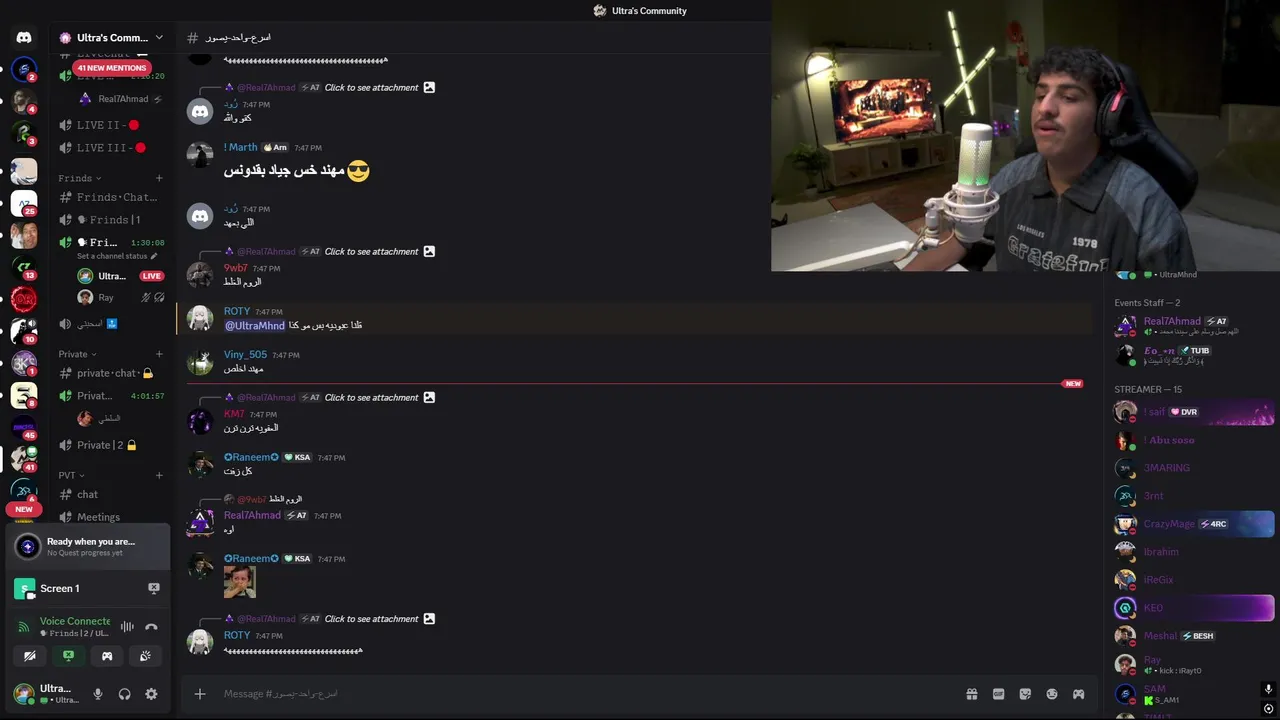Disconnect from voice with the hang-up icon
This screenshot has height=720, width=1280.
(x=151, y=627)
